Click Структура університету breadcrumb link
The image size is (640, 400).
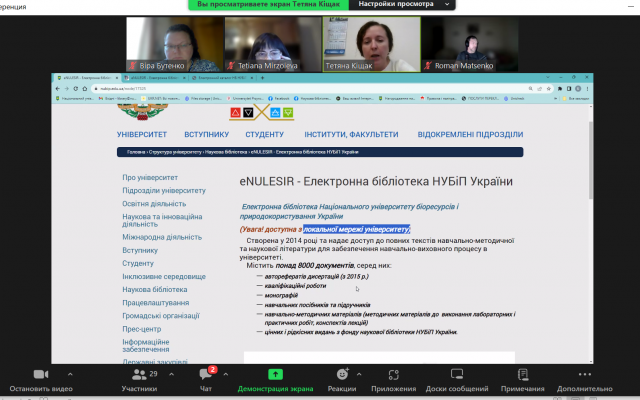175,152
